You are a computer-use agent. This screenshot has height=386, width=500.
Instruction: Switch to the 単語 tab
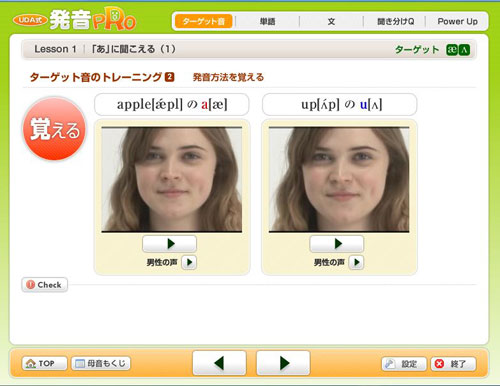tap(267, 22)
